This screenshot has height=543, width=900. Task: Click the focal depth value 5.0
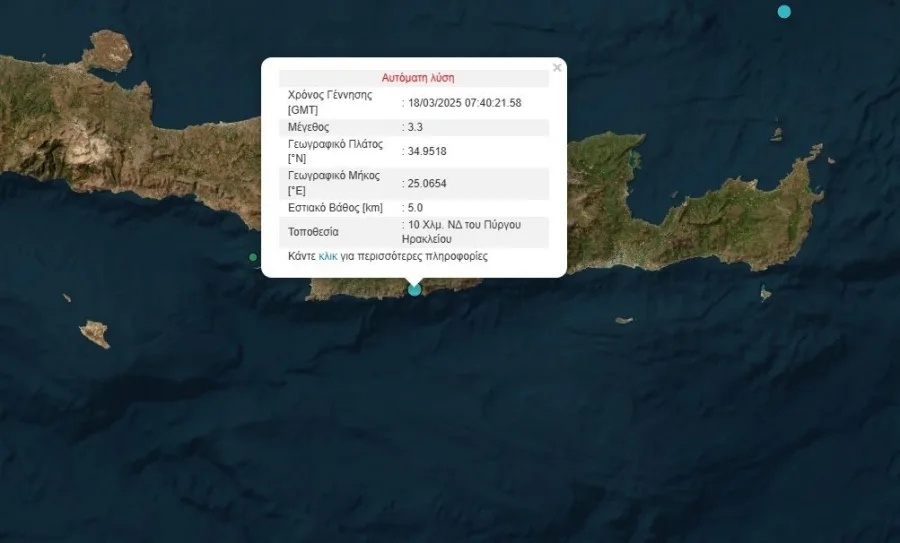tap(416, 207)
